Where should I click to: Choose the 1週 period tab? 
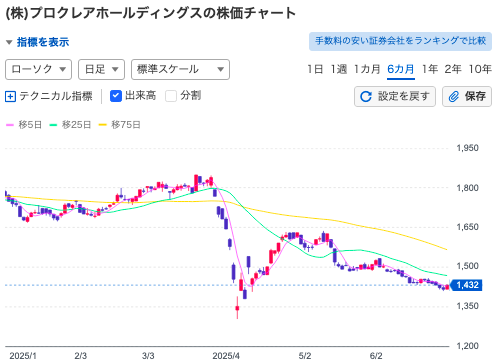tap(339, 69)
